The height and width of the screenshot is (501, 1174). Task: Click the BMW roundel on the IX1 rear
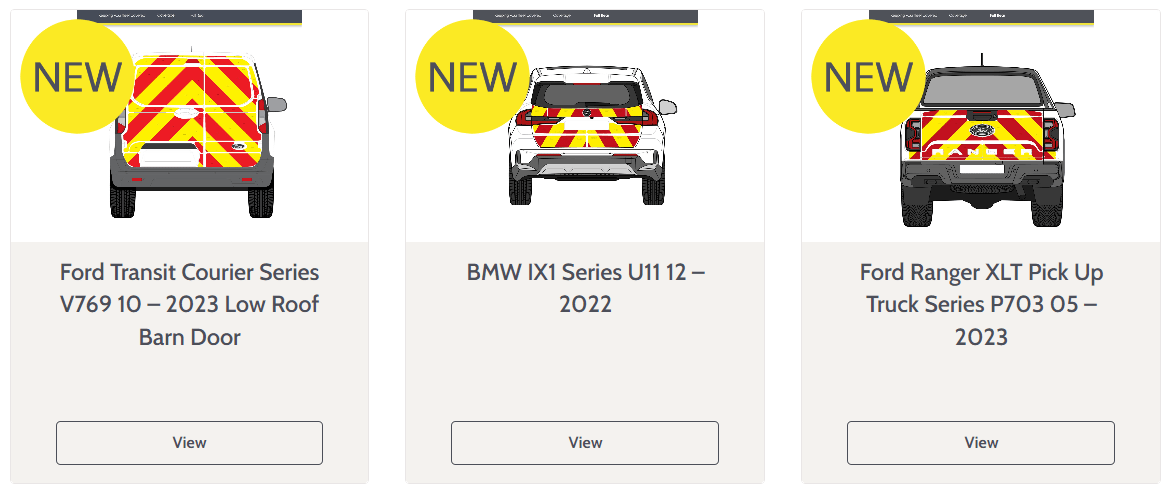point(587,113)
